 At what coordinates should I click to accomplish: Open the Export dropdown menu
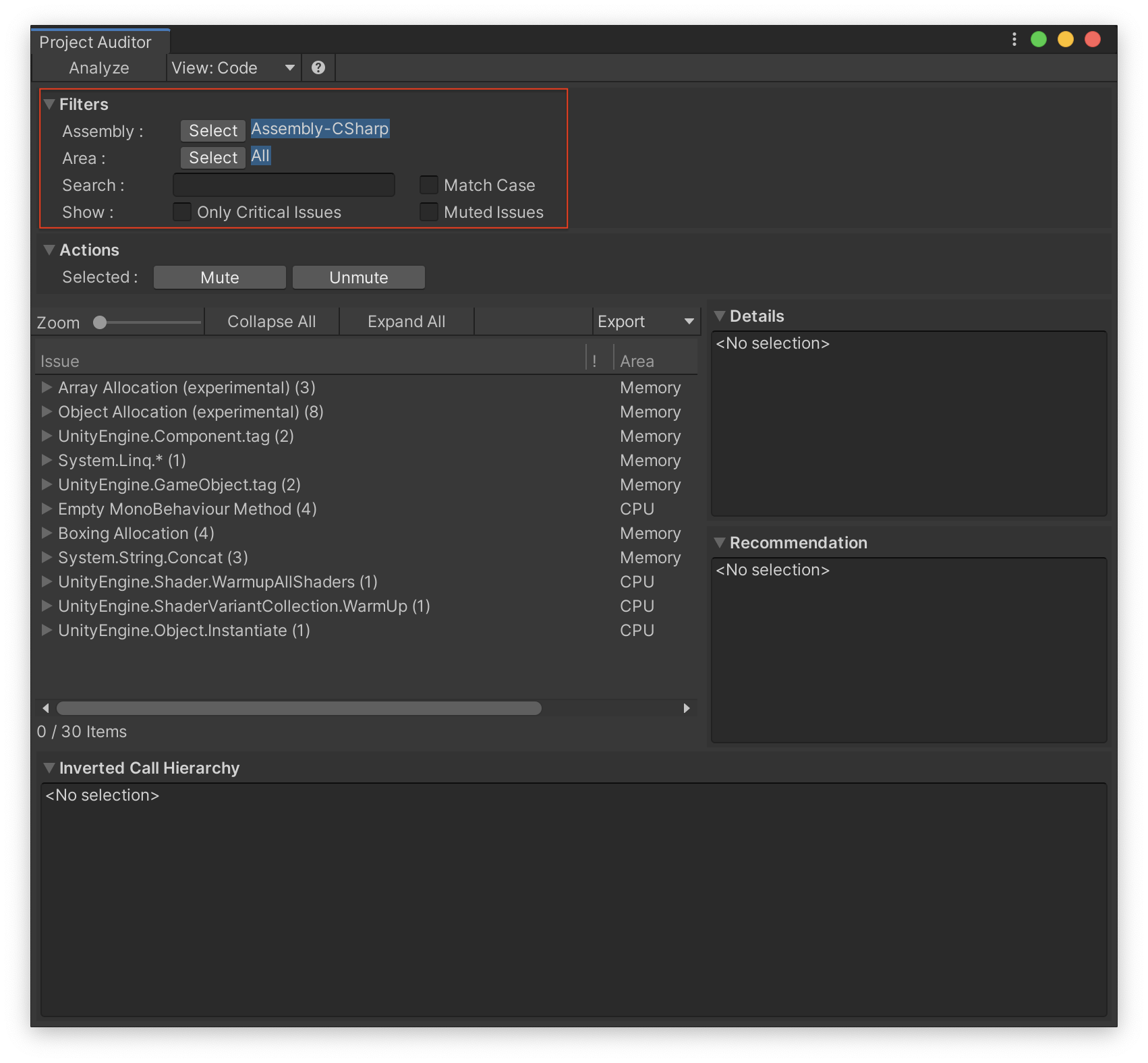645,322
